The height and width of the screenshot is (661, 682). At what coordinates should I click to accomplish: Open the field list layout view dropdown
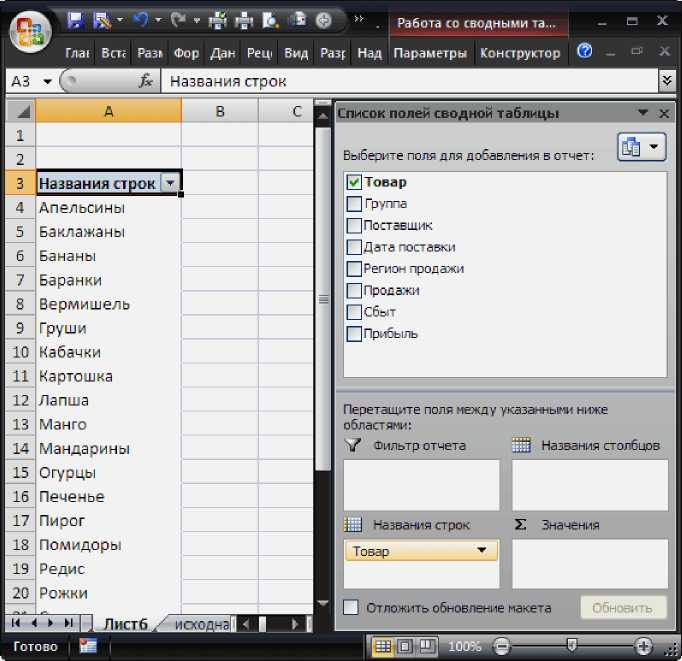click(641, 147)
